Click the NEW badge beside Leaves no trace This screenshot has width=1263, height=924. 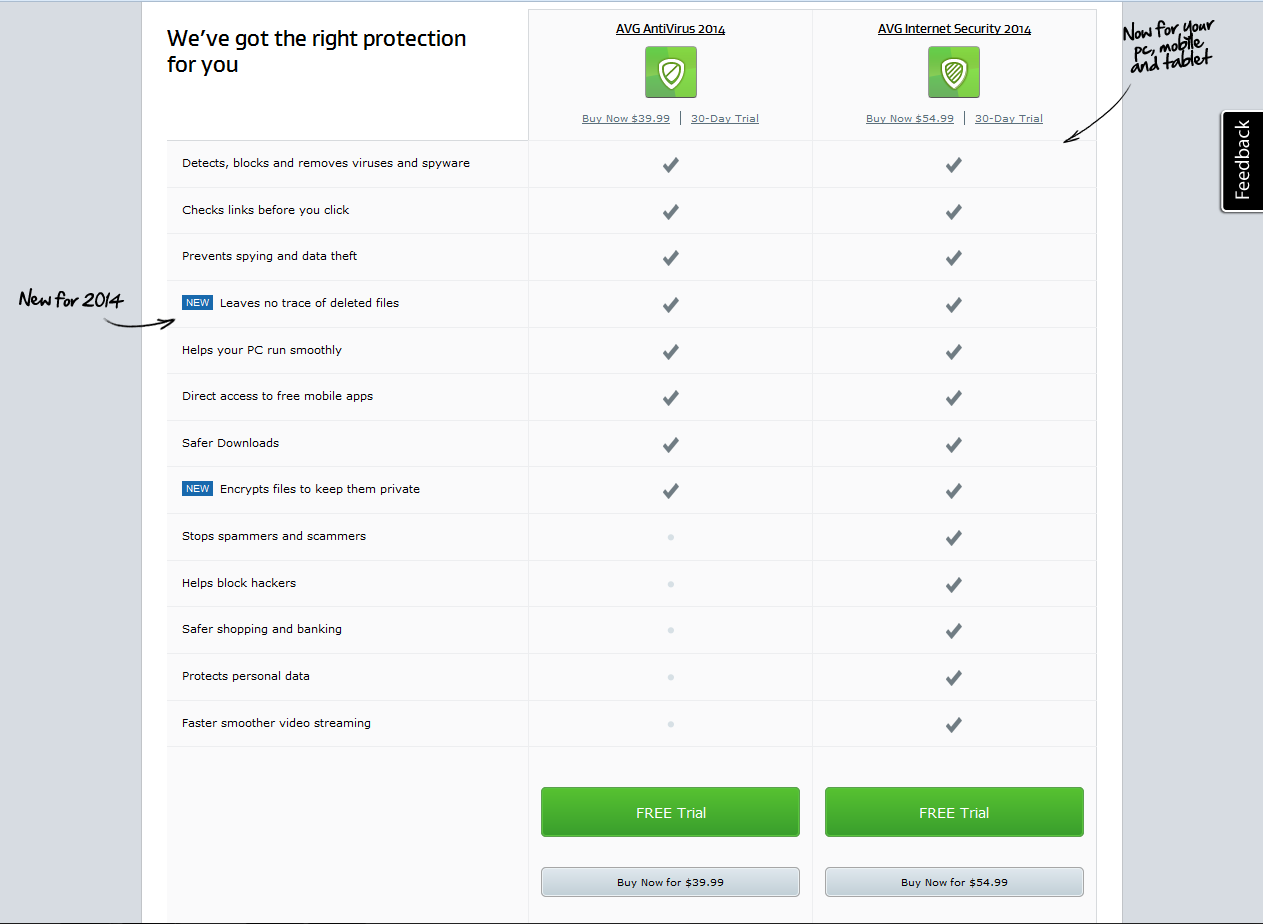click(x=197, y=303)
